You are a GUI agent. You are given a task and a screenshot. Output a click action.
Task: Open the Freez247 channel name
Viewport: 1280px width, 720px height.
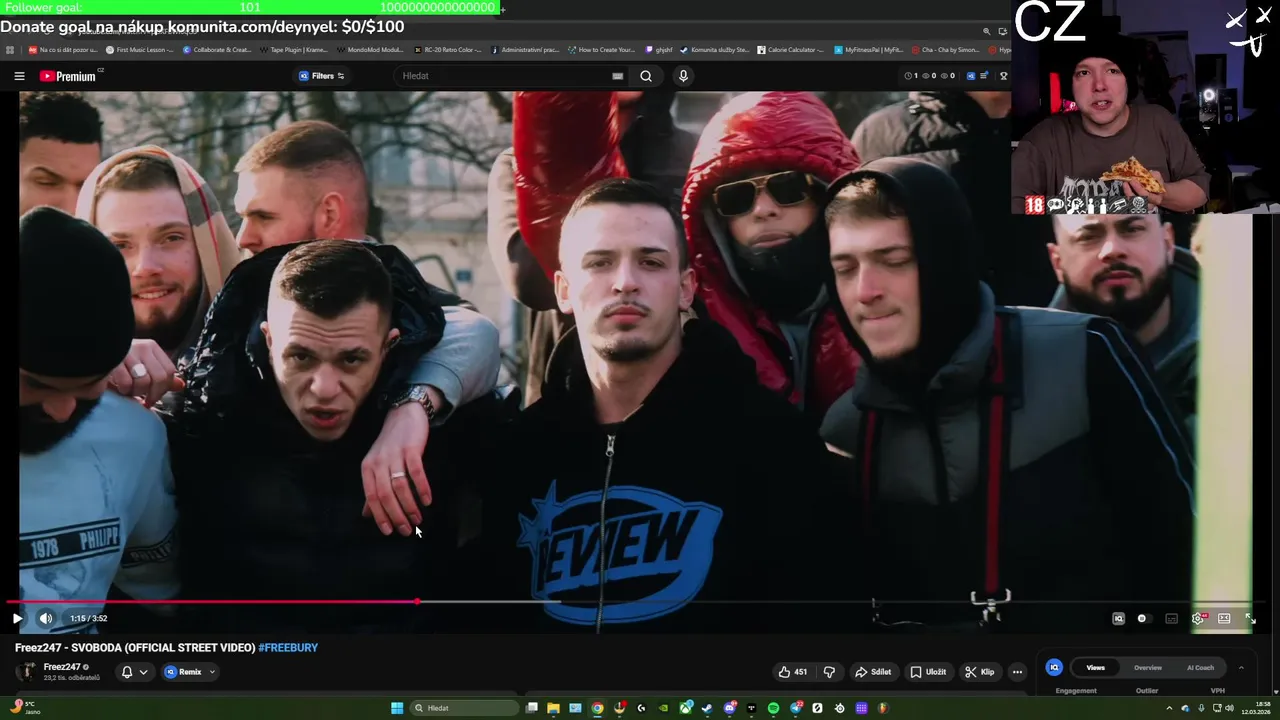(62, 667)
